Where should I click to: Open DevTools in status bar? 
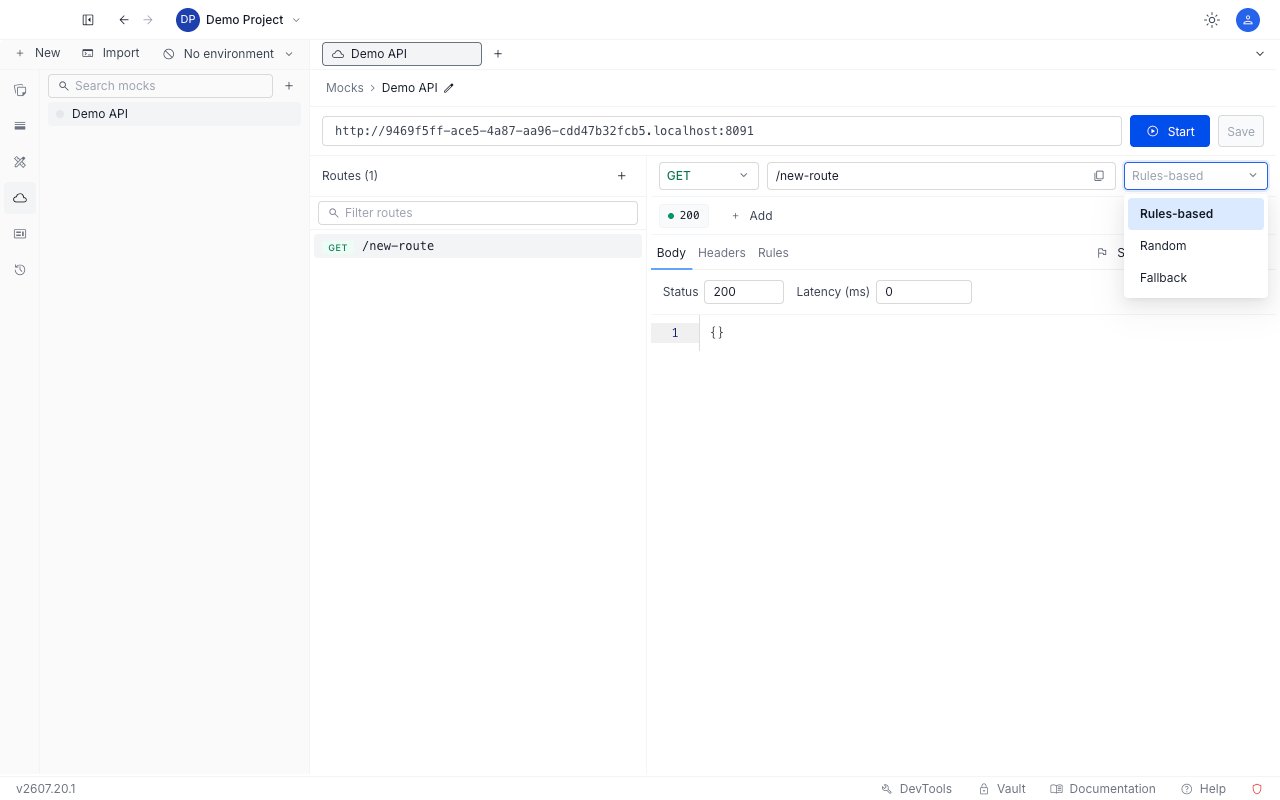pos(917,789)
